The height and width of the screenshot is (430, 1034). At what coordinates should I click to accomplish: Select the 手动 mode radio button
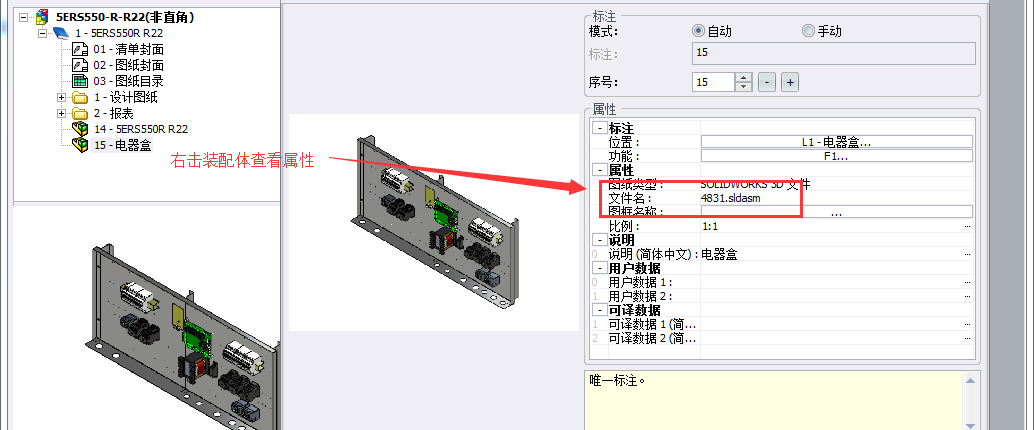tap(808, 31)
